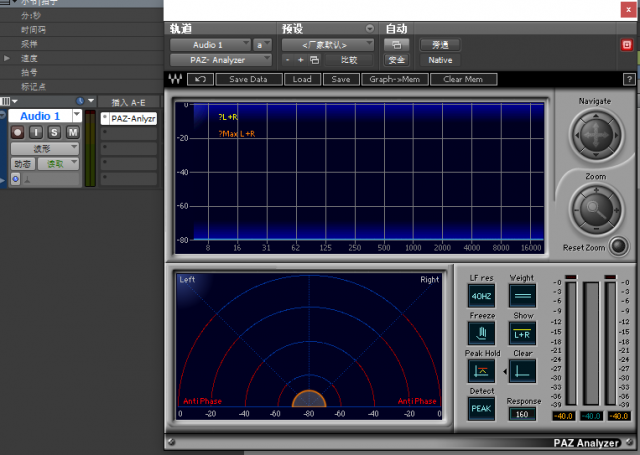Toggle the Detect PEAK mode button

coord(481,408)
